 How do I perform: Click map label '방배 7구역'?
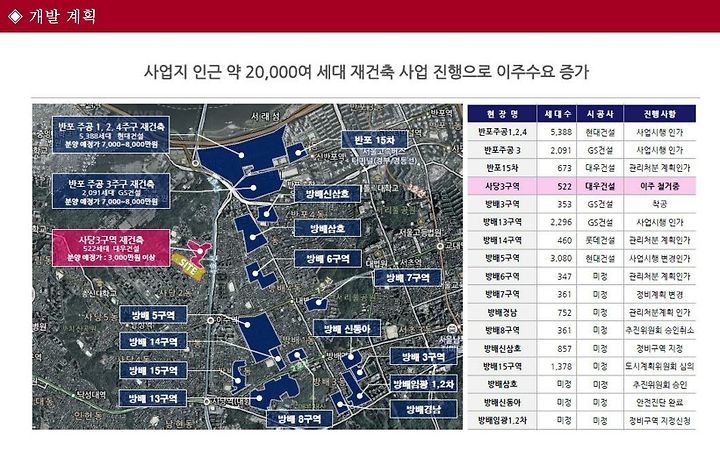[408, 278]
